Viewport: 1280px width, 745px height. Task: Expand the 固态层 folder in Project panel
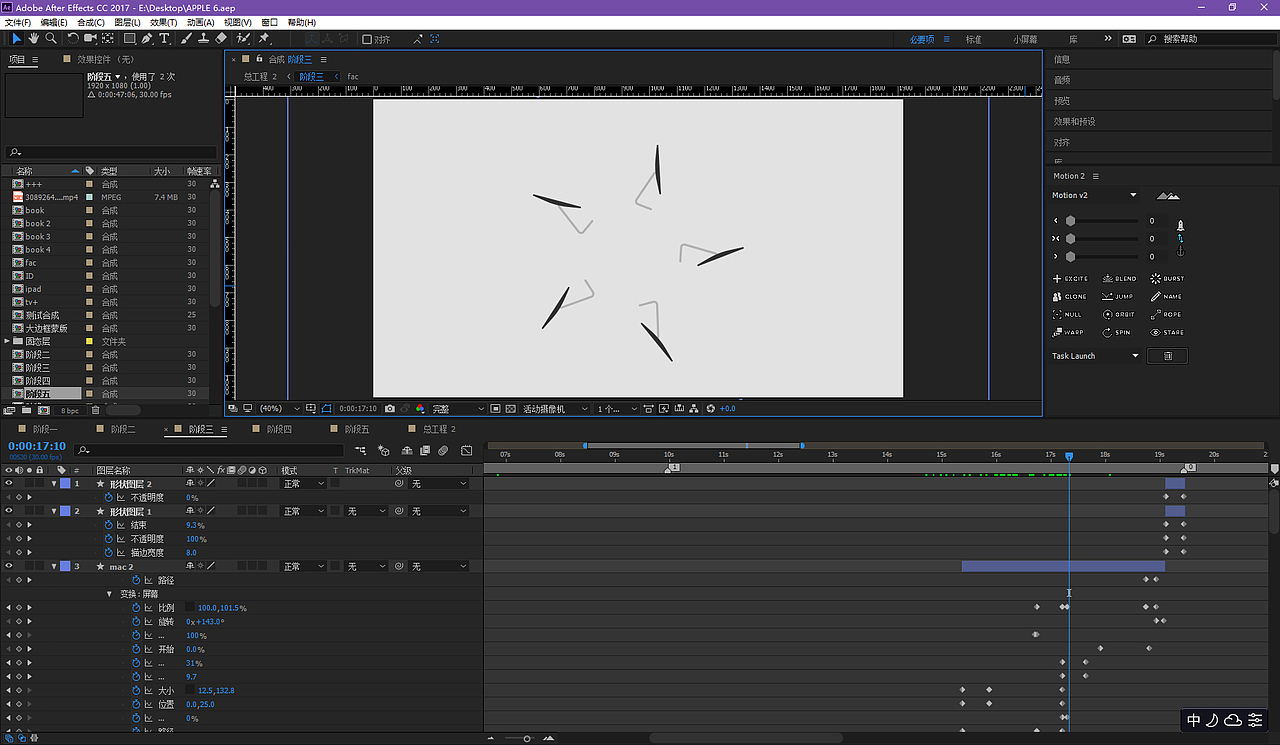point(7,342)
